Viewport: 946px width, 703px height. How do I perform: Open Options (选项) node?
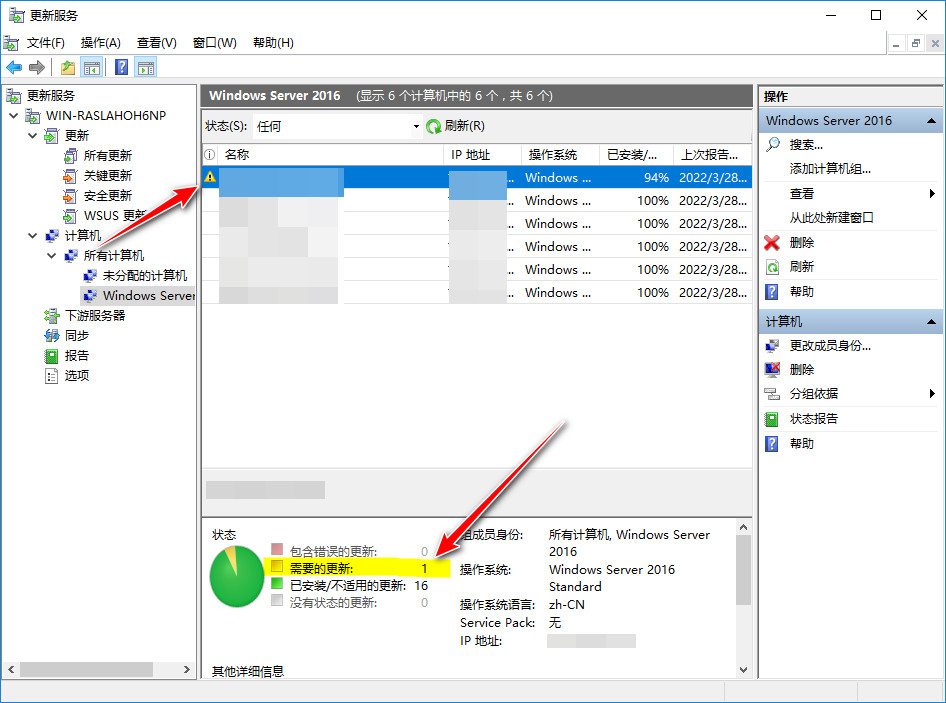pos(77,375)
